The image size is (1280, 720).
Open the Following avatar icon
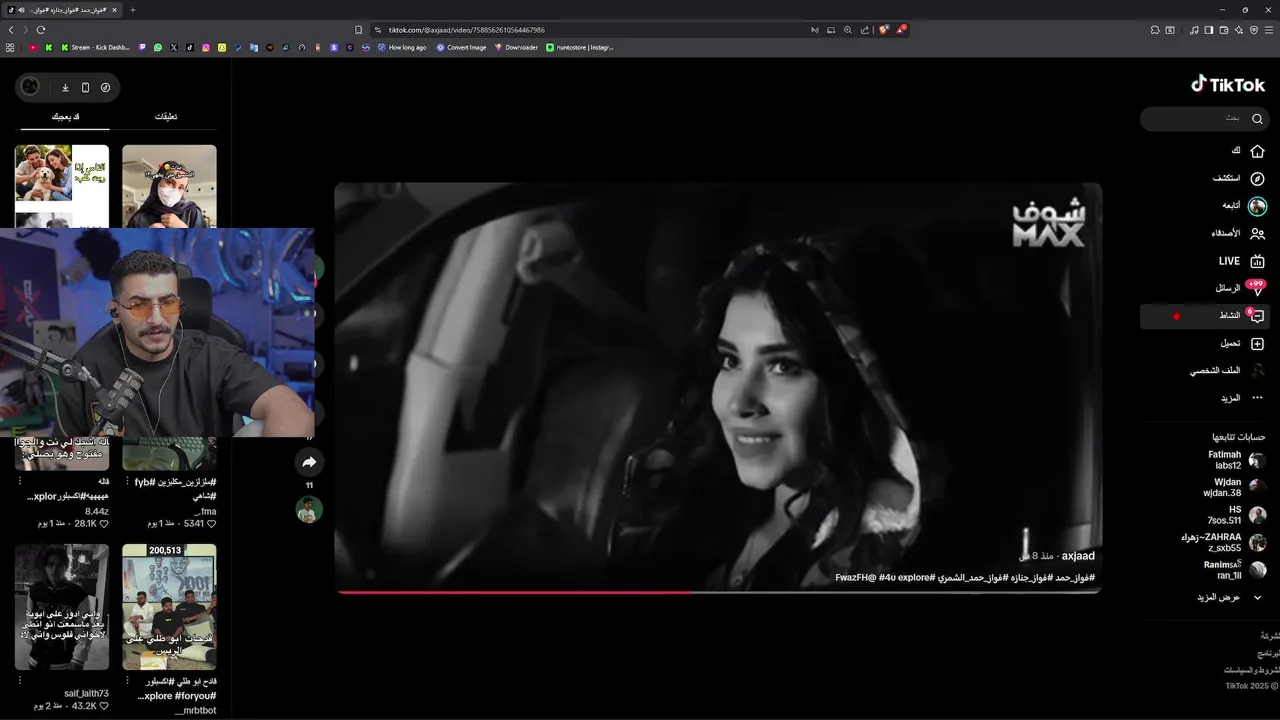click(1257, 206)
